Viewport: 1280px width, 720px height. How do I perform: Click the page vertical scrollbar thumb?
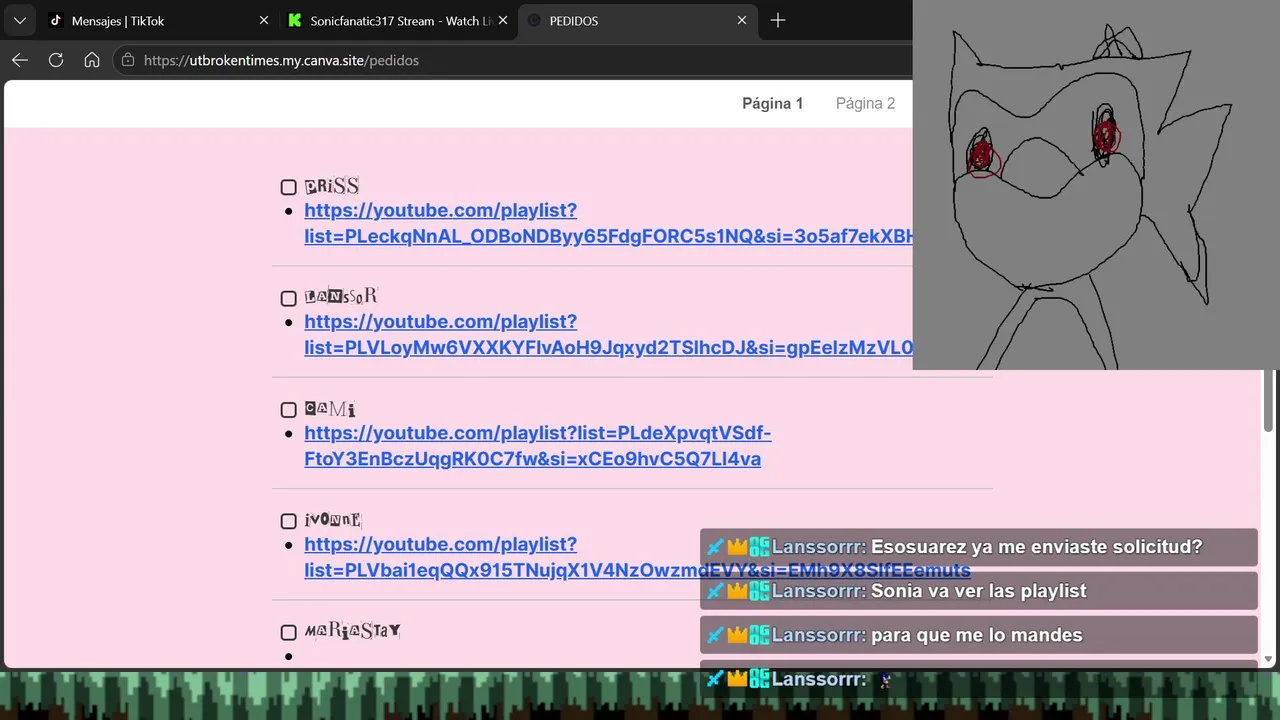1269,401
